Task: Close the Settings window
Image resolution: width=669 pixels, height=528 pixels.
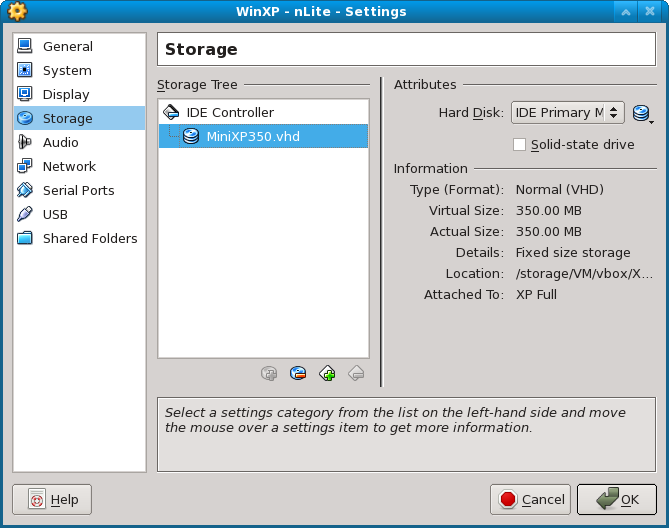Action: pyautogui.click(x=650, y=12)
